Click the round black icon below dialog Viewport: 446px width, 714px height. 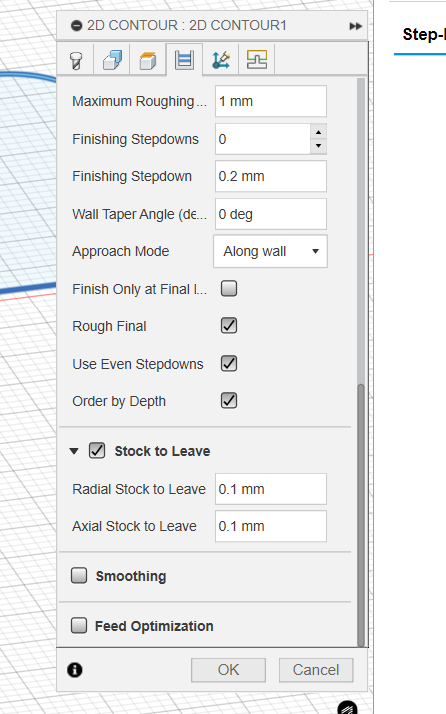tap(348, 709)
